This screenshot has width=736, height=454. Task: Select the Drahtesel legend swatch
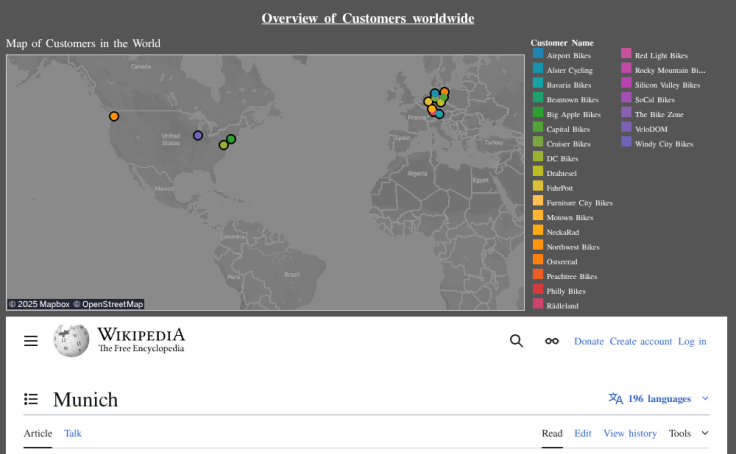point(538,171)
